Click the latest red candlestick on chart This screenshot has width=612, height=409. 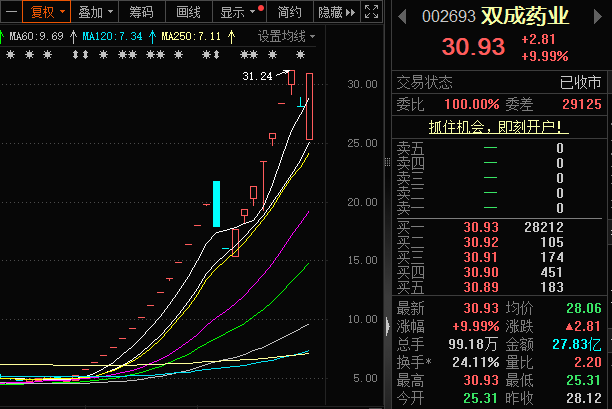pos(311,106)
